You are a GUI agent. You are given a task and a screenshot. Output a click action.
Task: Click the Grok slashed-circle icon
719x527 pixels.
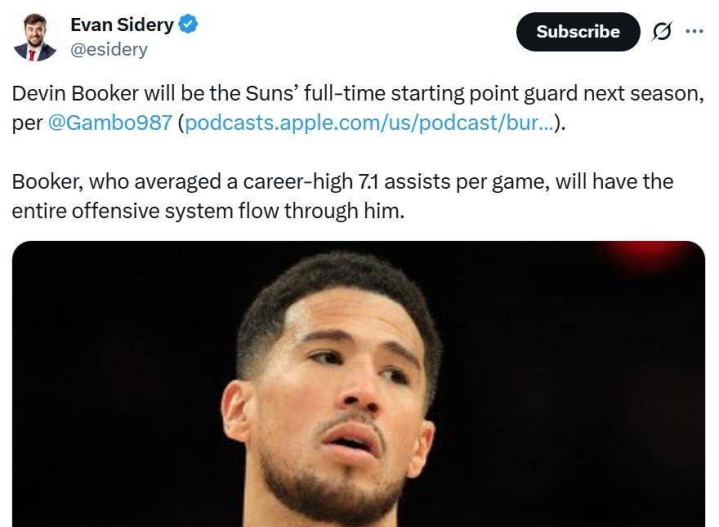click(662, 31)
